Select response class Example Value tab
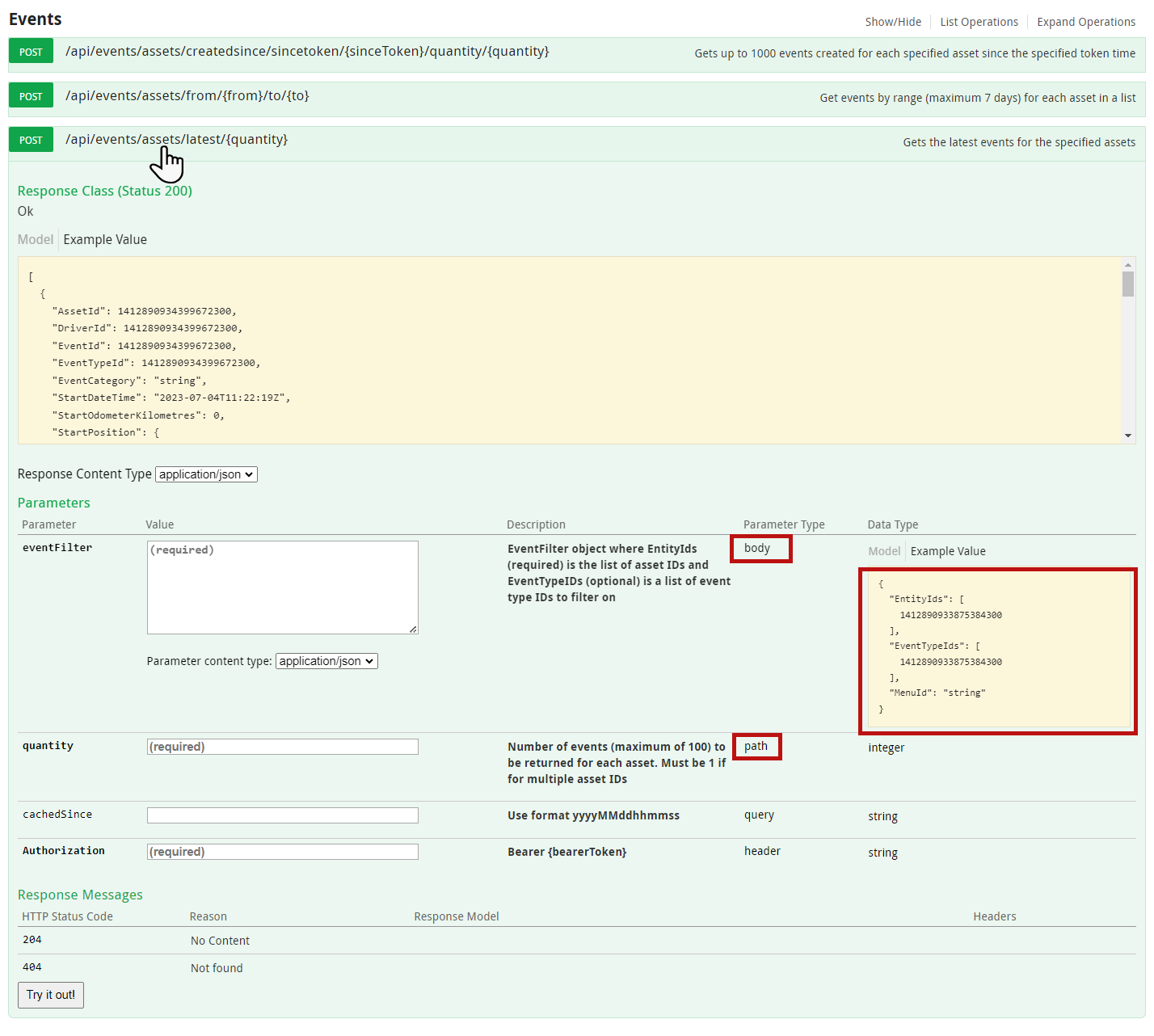 click(105, 239)
